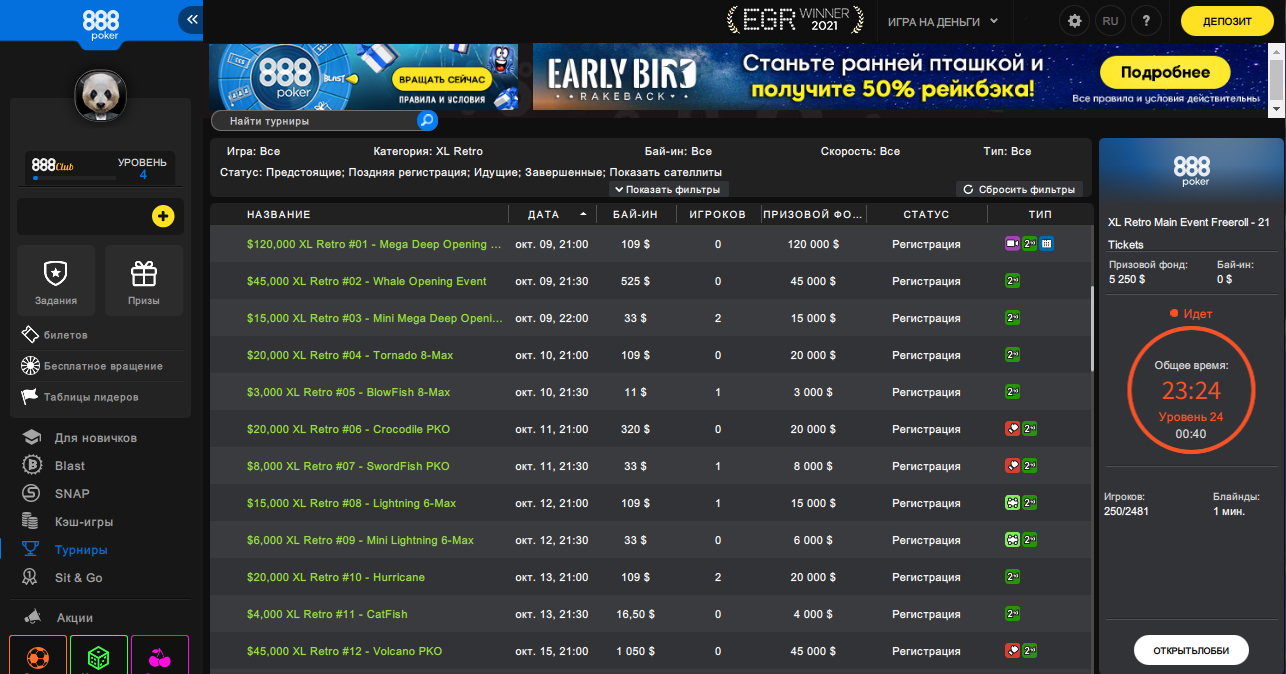Click the 6-Max table icon in Lightning 6-Max row
The width and height of the screenshot is (1286, 674).
click(x=1012, y=503)
